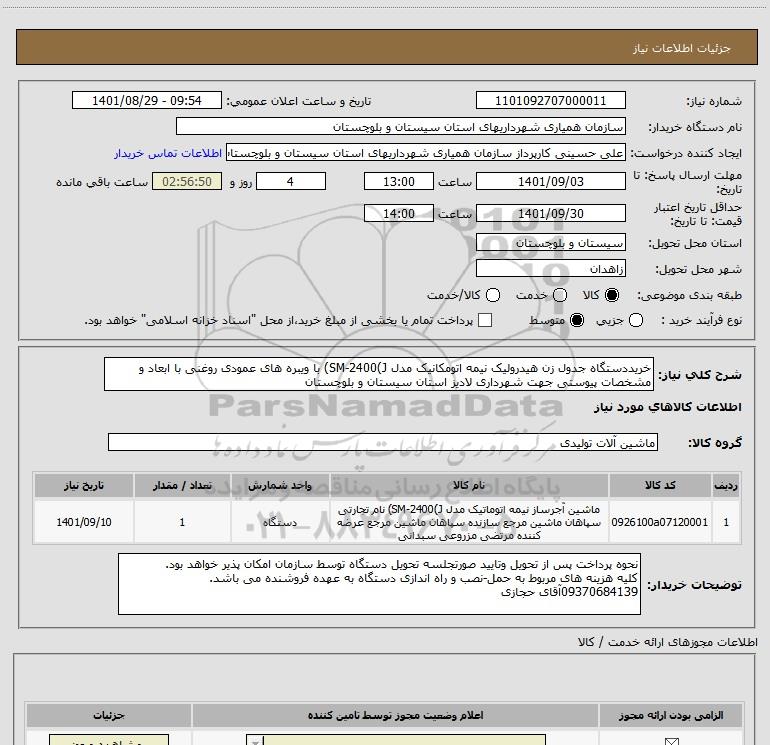The width and height of the screenshot is (770, 745).
Task: Click the تعداد / مقدار column header
Action: 182,486
